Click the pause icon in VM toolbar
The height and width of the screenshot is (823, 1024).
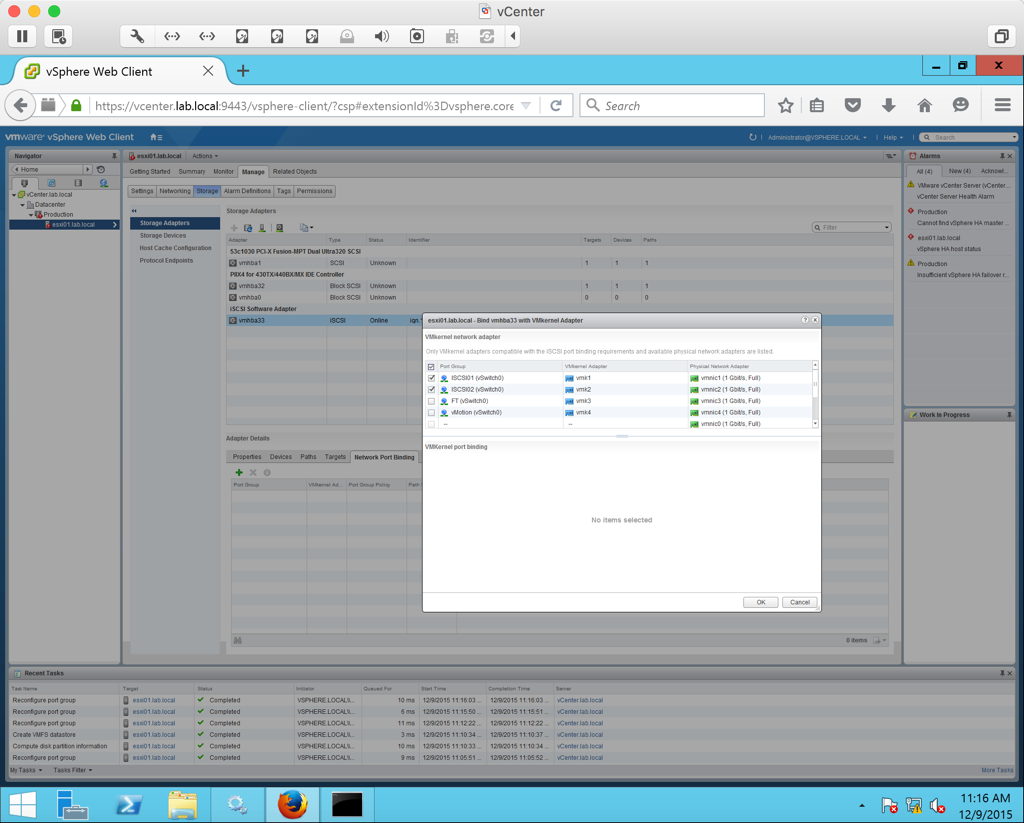[x=22, y=36]
